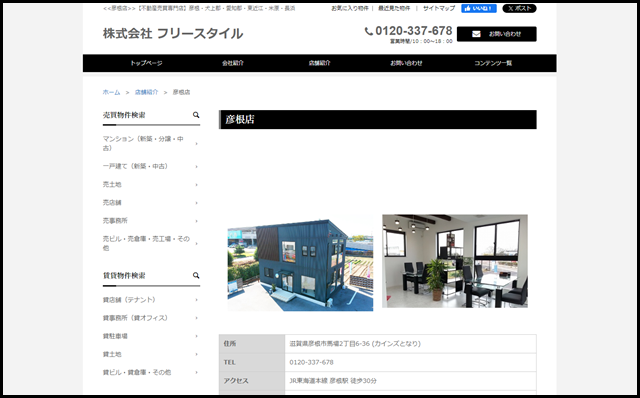The width and height of the screenshot is (640, 398).
Task: Click the chevron next to 貸店舗（テナント）
Action: 196,300
